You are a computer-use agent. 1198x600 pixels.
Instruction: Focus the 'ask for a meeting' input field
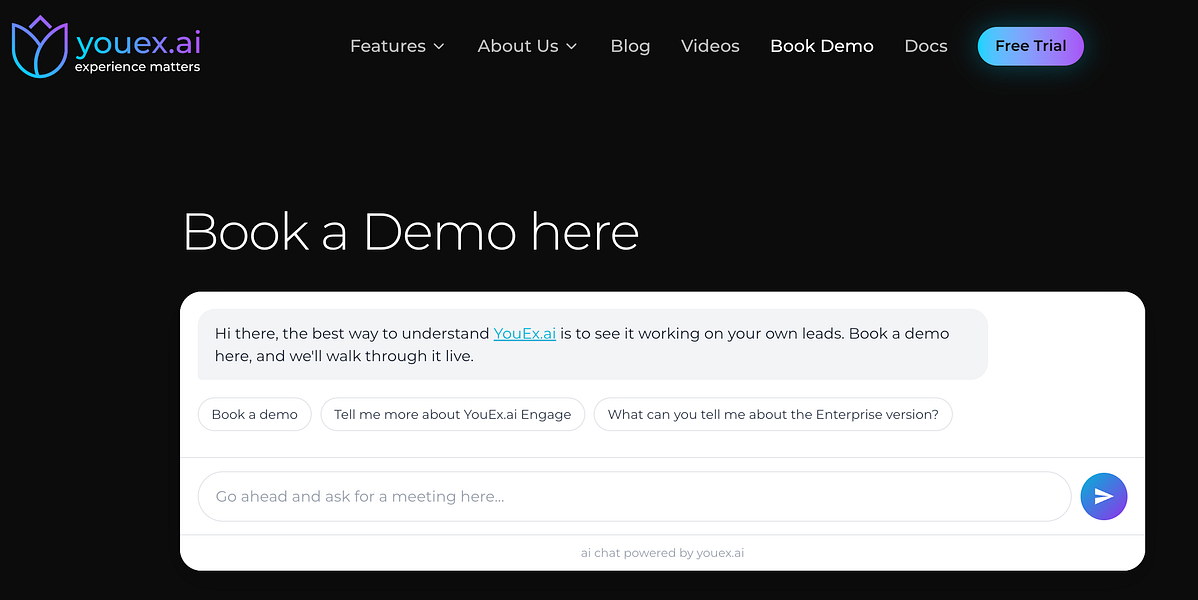634,497
